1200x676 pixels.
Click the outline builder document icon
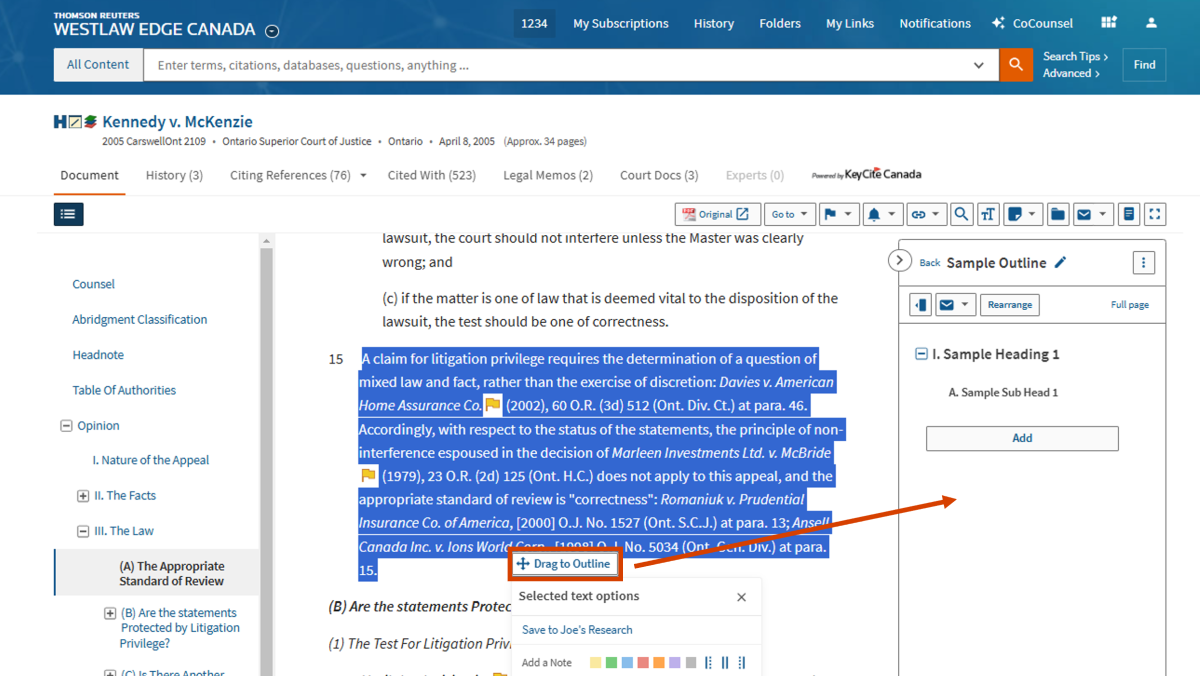click(1128, 214)
